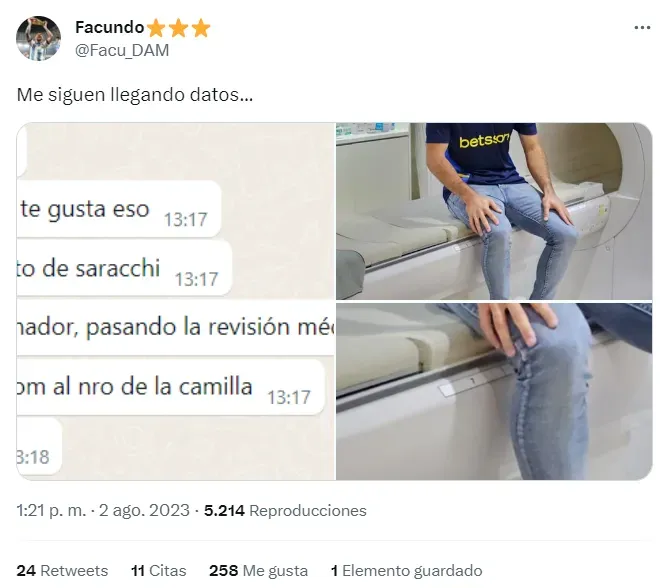Open the three-dot tweet options menu

[642, 28]
